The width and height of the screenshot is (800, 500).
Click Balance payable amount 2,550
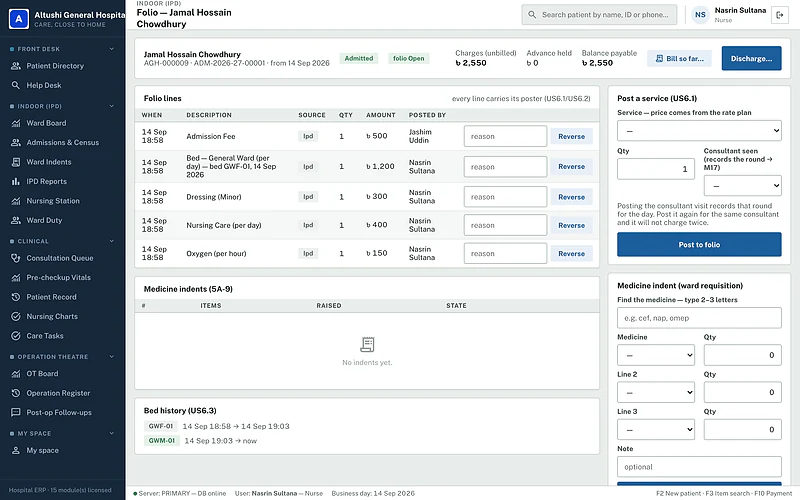[597, 63]
